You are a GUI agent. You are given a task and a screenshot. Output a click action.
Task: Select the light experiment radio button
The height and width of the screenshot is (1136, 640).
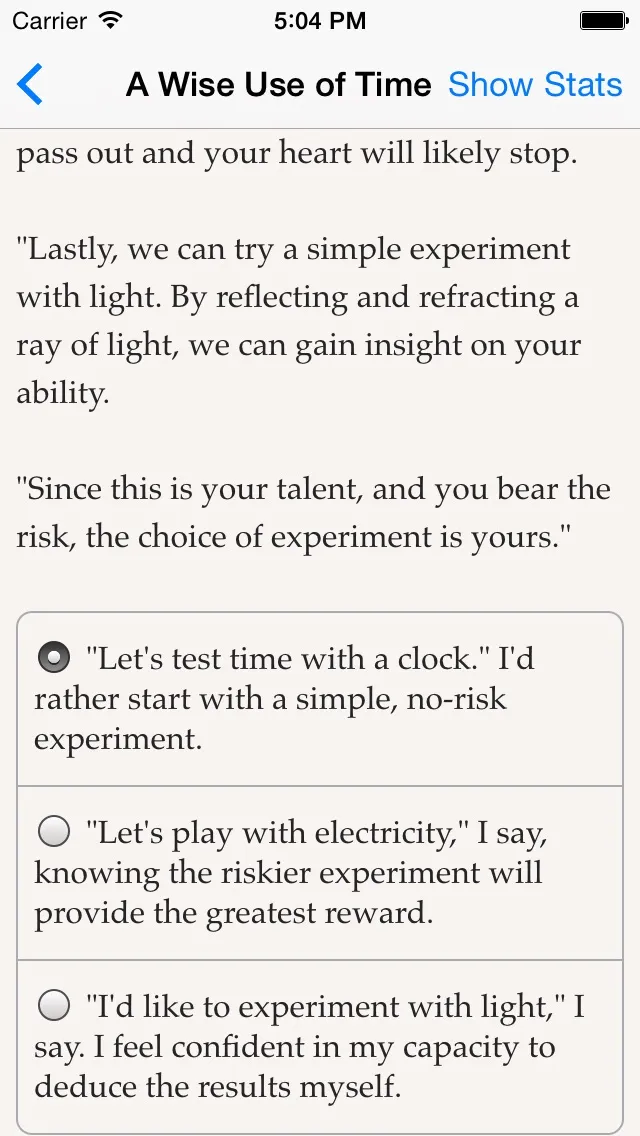(54, 1004)
